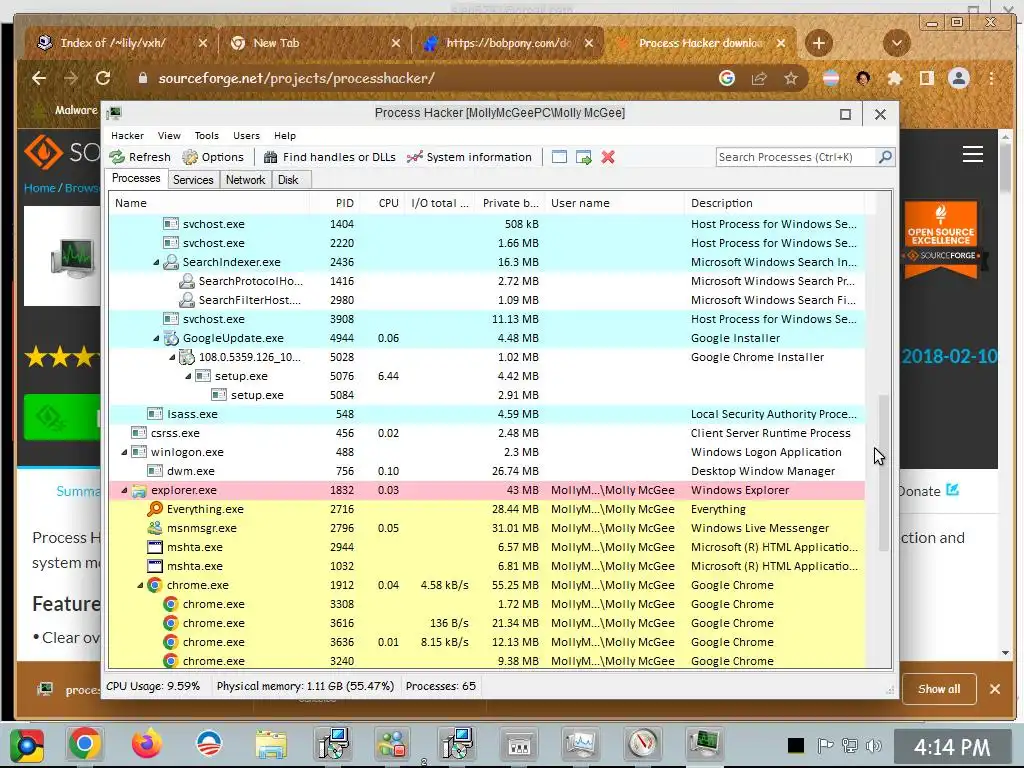Open Chrome extensions puzzle icon
This screenshot has height=768, width=1024.
click(895, 78)
